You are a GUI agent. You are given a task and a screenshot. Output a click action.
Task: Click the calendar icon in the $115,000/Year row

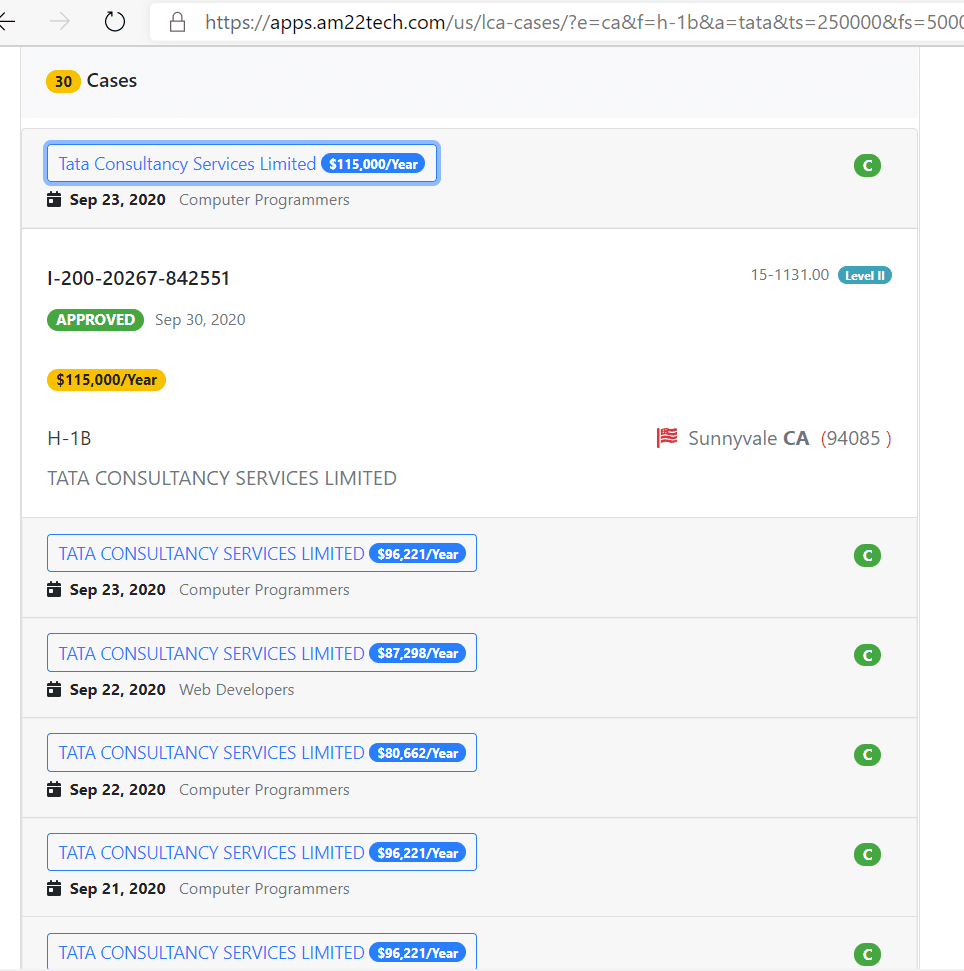point(54,199)
